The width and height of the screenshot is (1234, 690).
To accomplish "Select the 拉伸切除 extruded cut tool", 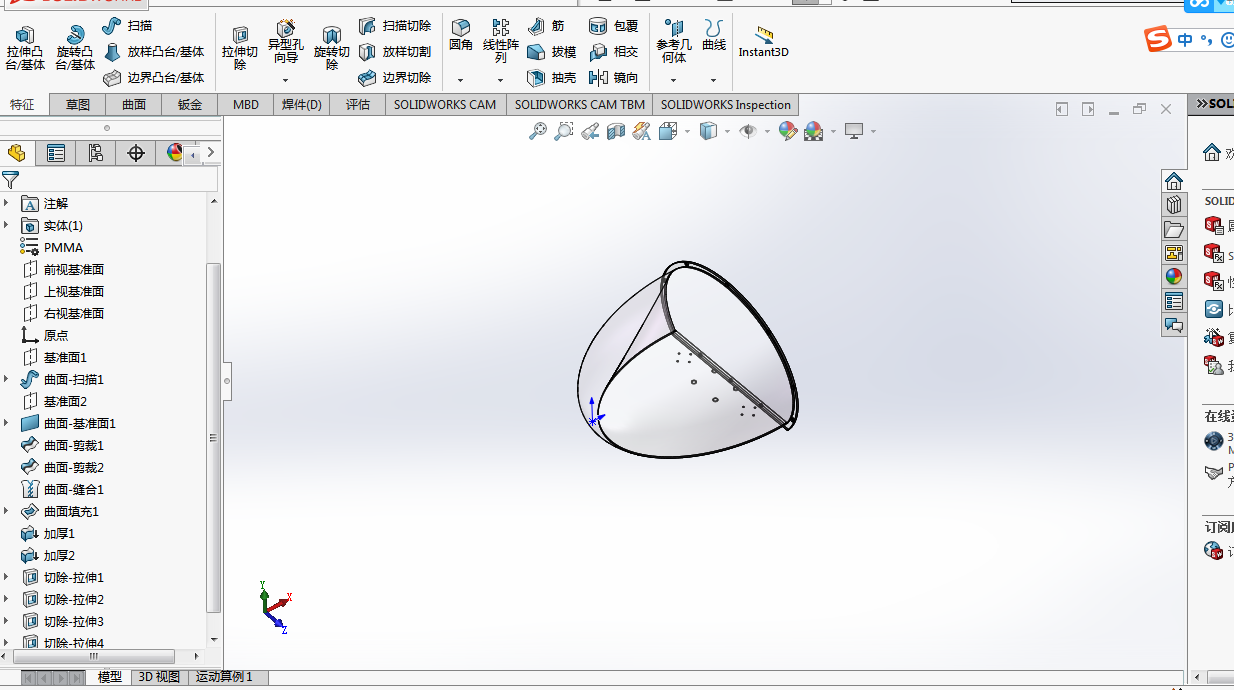I will (x=240, y=48).
